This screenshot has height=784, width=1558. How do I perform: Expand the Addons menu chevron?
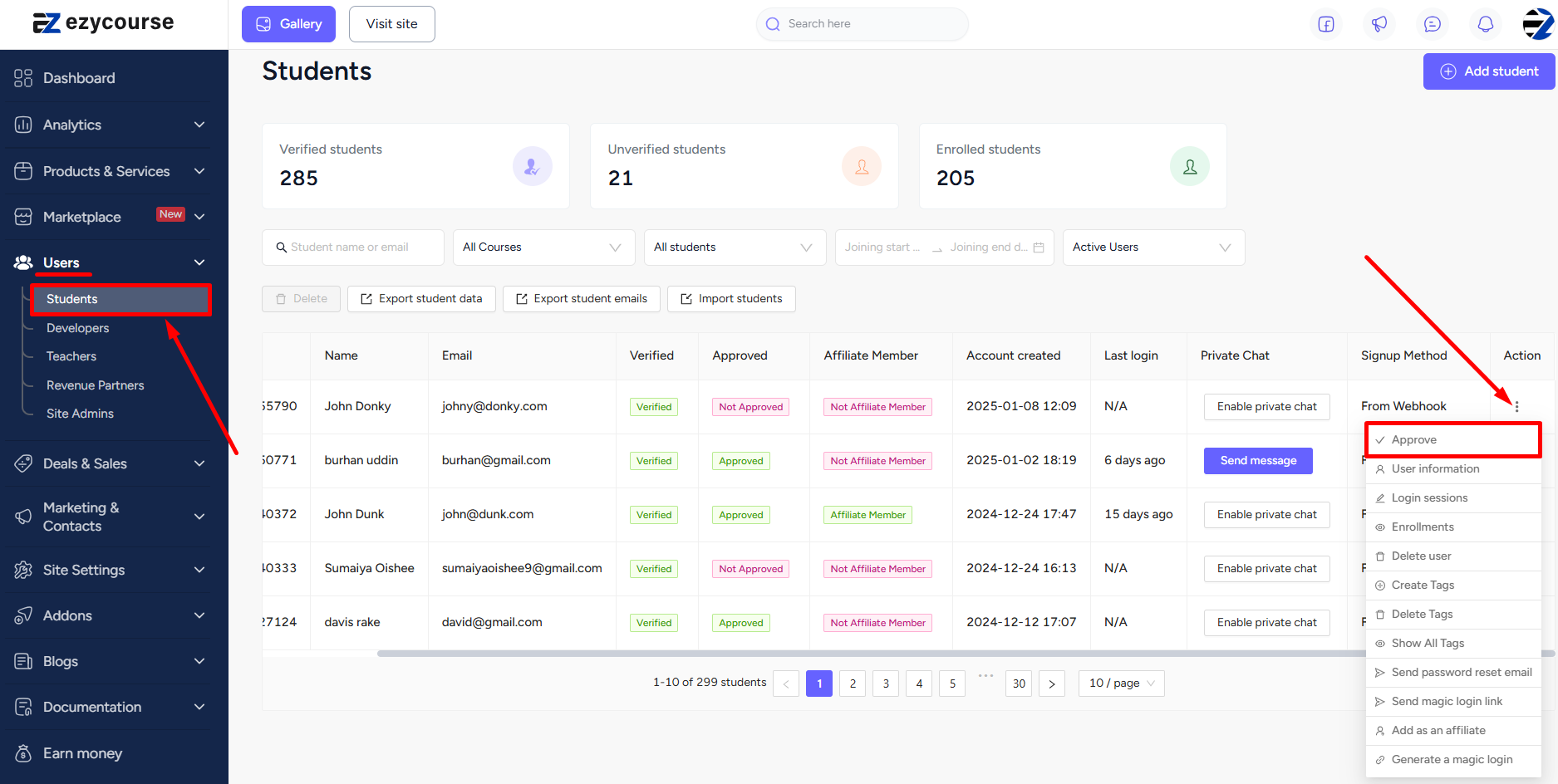point(199,615)
